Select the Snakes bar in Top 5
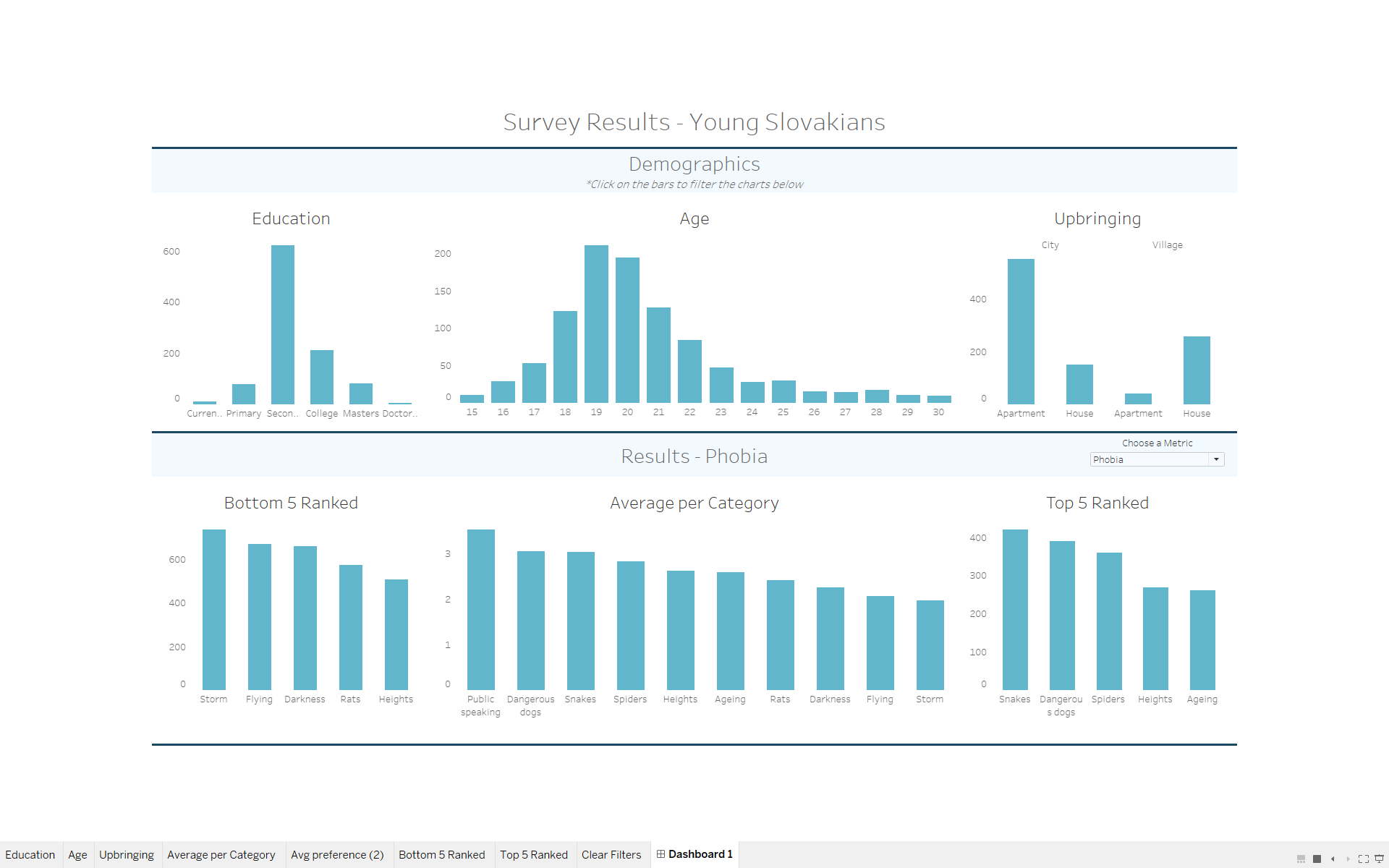The image size is (1389, 868). [x=1015, y=611]
